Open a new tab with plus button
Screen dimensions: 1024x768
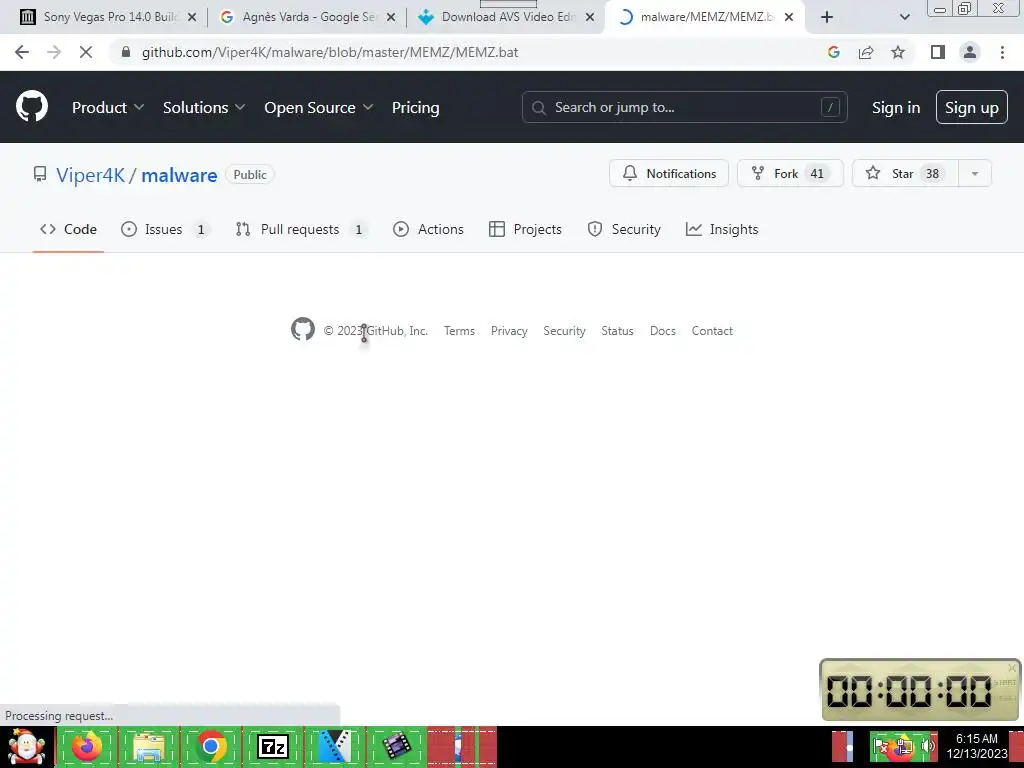[827, 17]
